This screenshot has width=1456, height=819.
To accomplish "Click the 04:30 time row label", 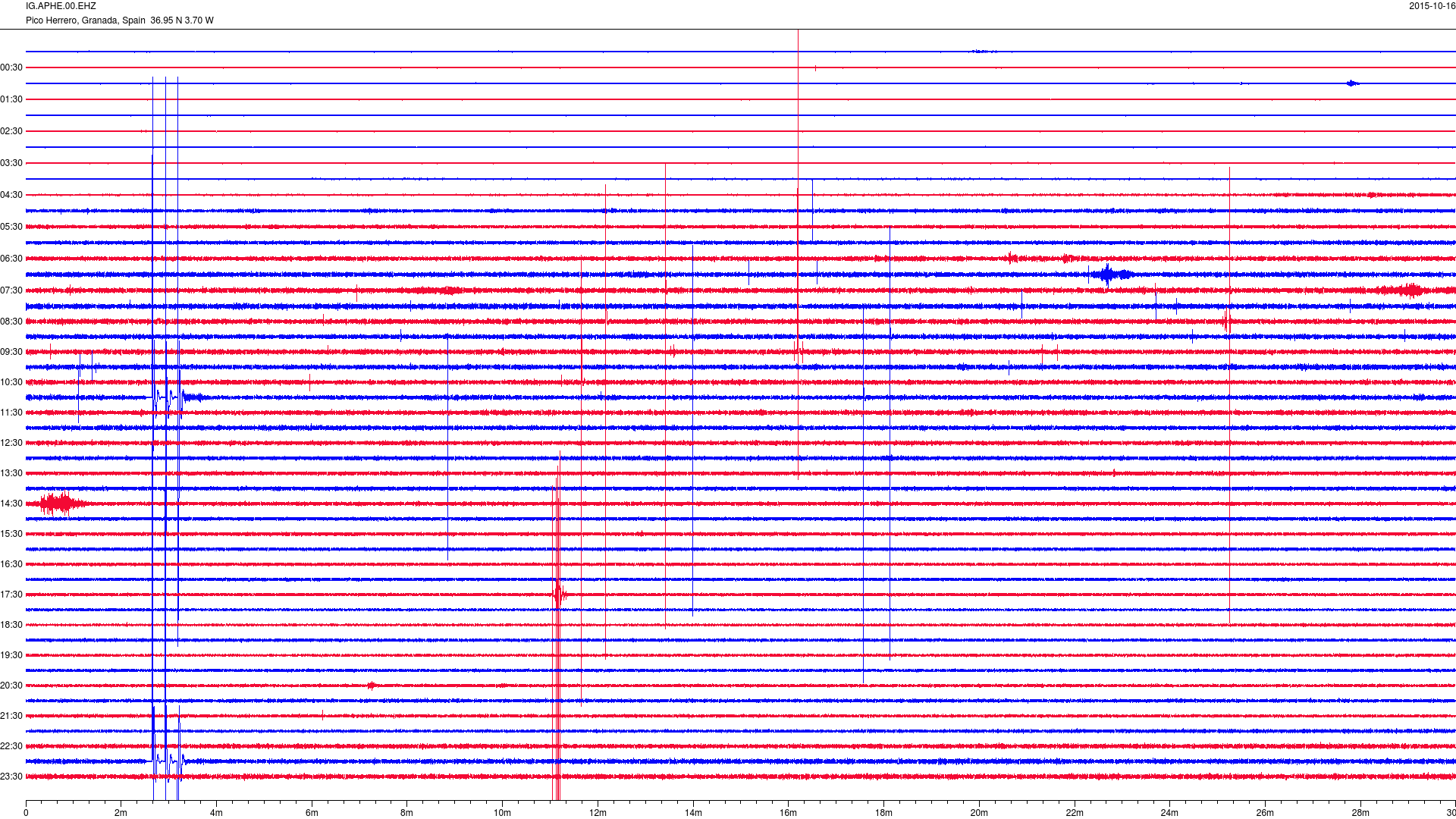I will point(11,195).
